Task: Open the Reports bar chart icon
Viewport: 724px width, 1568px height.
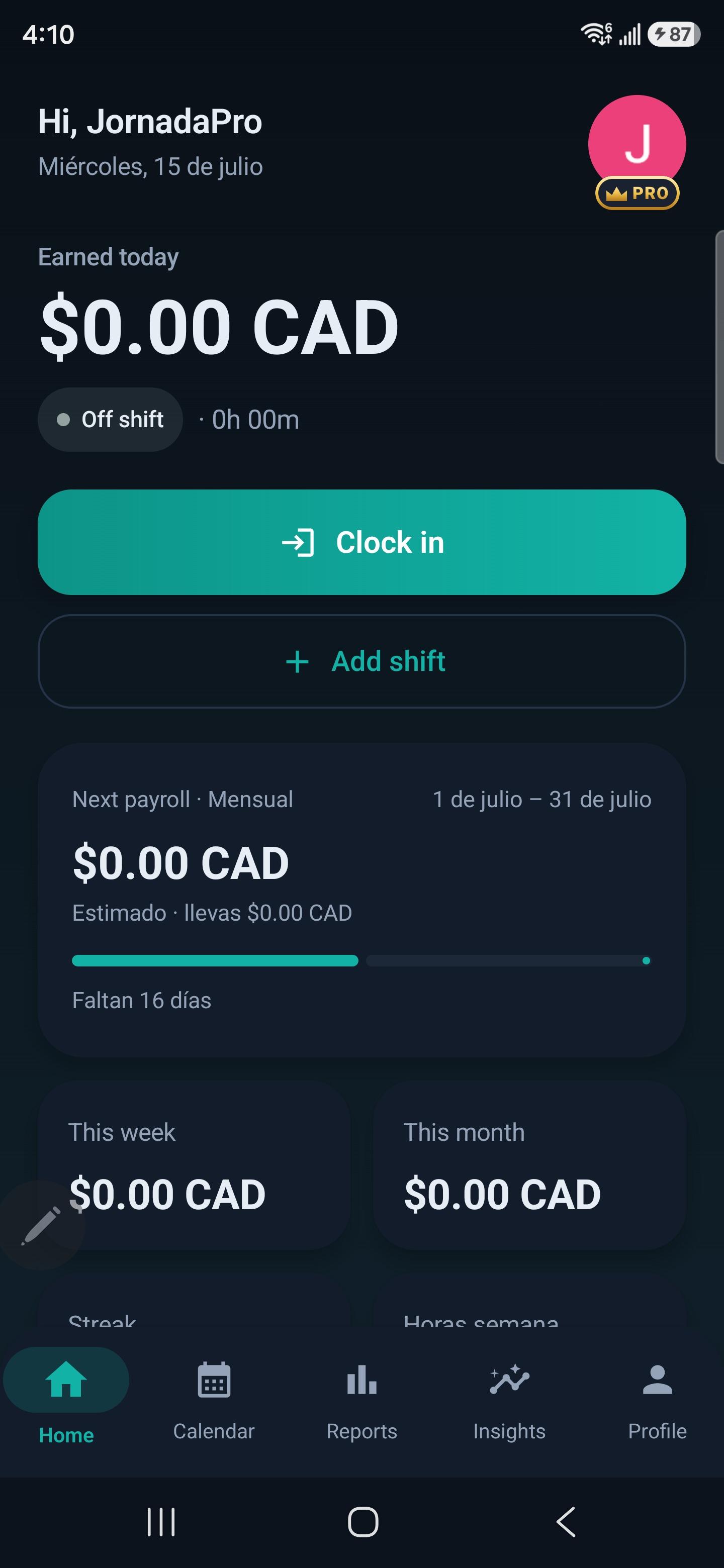Action: 361,1380
